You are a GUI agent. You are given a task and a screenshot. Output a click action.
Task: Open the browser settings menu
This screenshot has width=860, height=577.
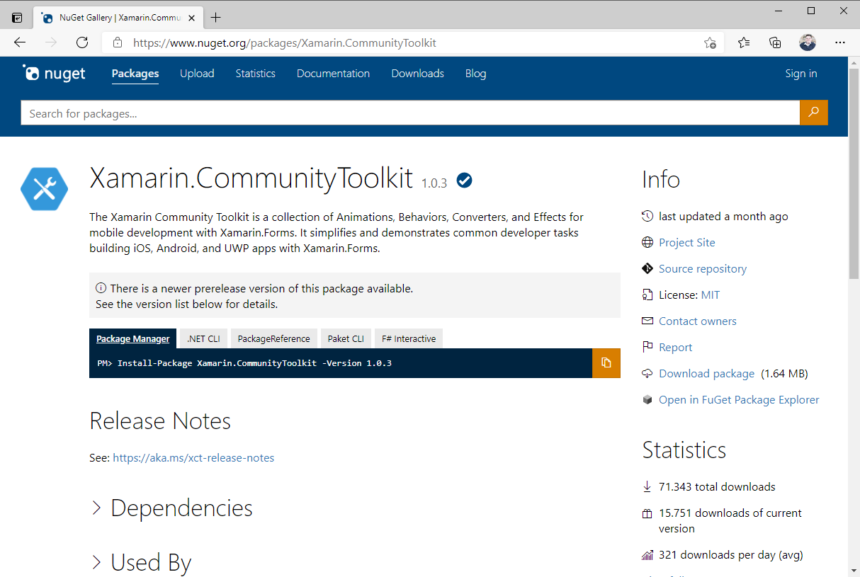point(840,42)
